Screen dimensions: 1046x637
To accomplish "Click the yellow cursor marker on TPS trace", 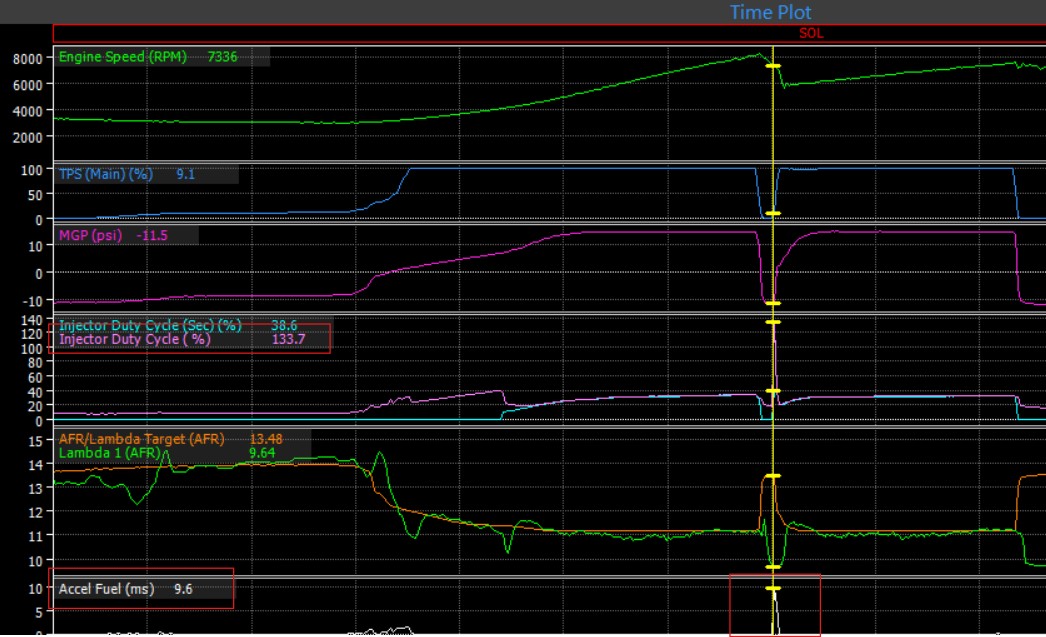I will point(772,213).
